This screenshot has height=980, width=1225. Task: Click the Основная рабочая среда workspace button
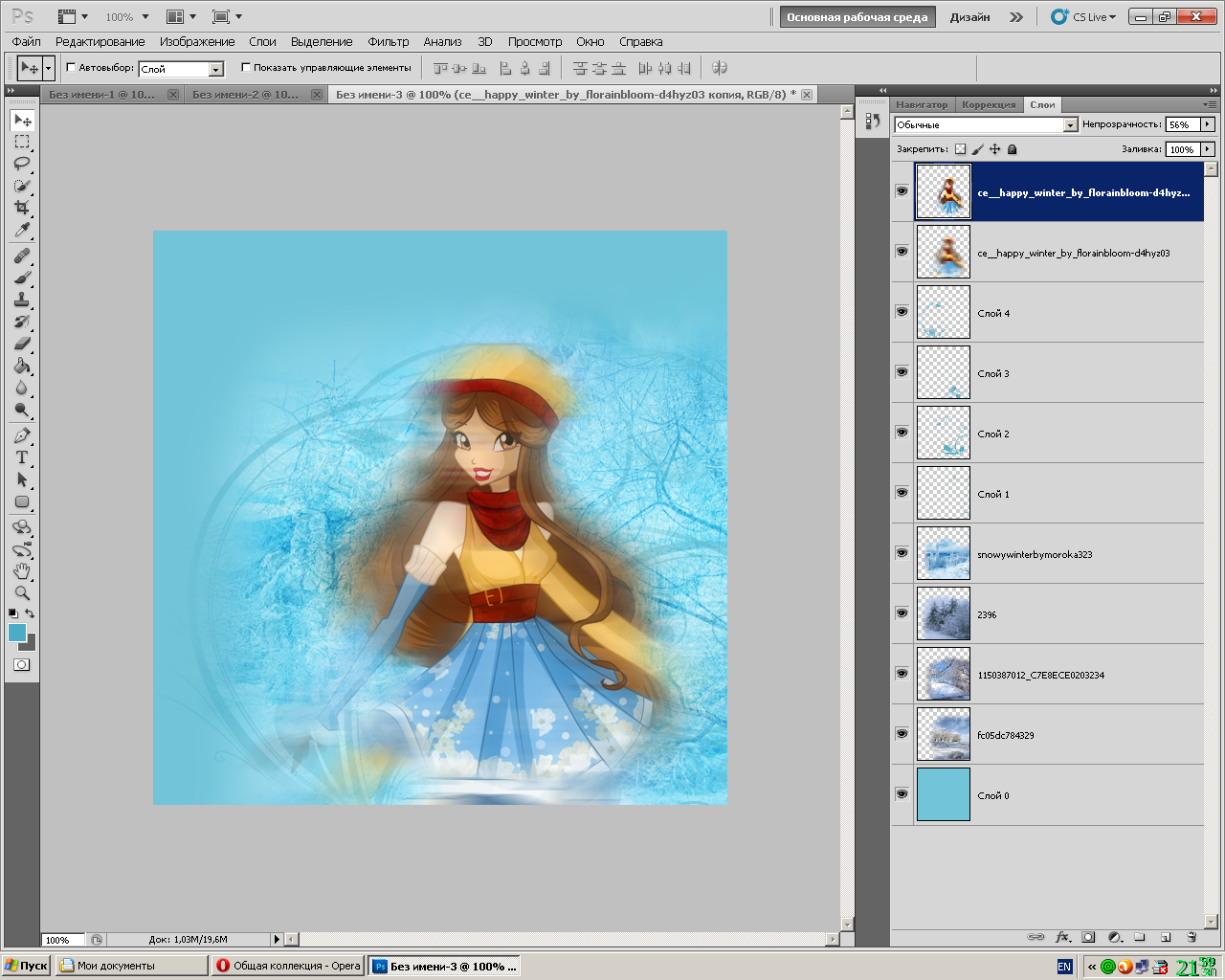pyautogui.click(x=857, y=17)
